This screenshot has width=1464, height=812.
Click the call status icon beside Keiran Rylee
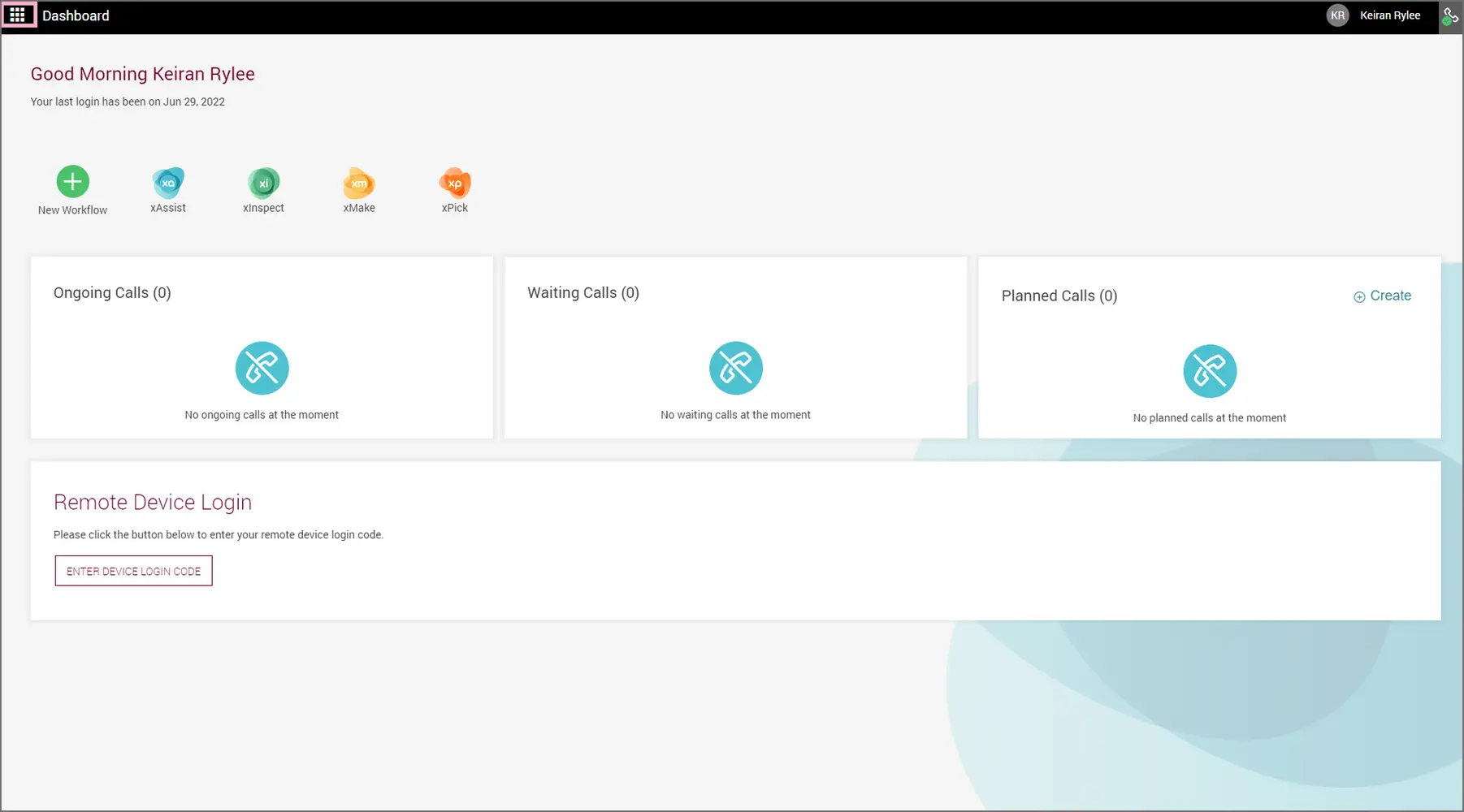(1450, 15)
